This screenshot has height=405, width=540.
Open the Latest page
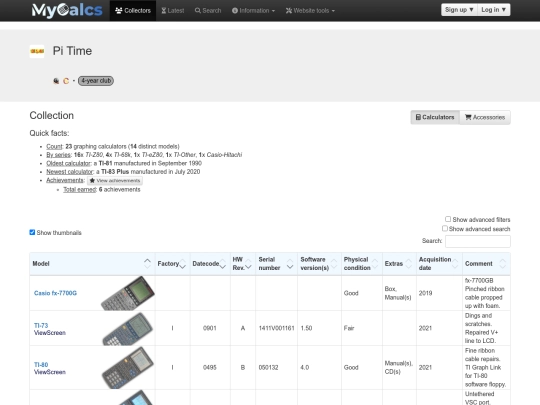pos(173,11)
